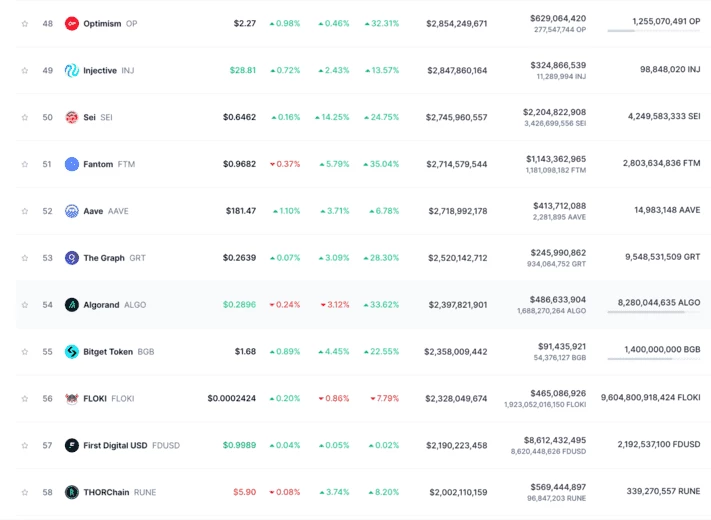Add Aave to watchlist with star
Image resolution: width=711 pixels, height=520 pixels.
(x=25, y=211)
